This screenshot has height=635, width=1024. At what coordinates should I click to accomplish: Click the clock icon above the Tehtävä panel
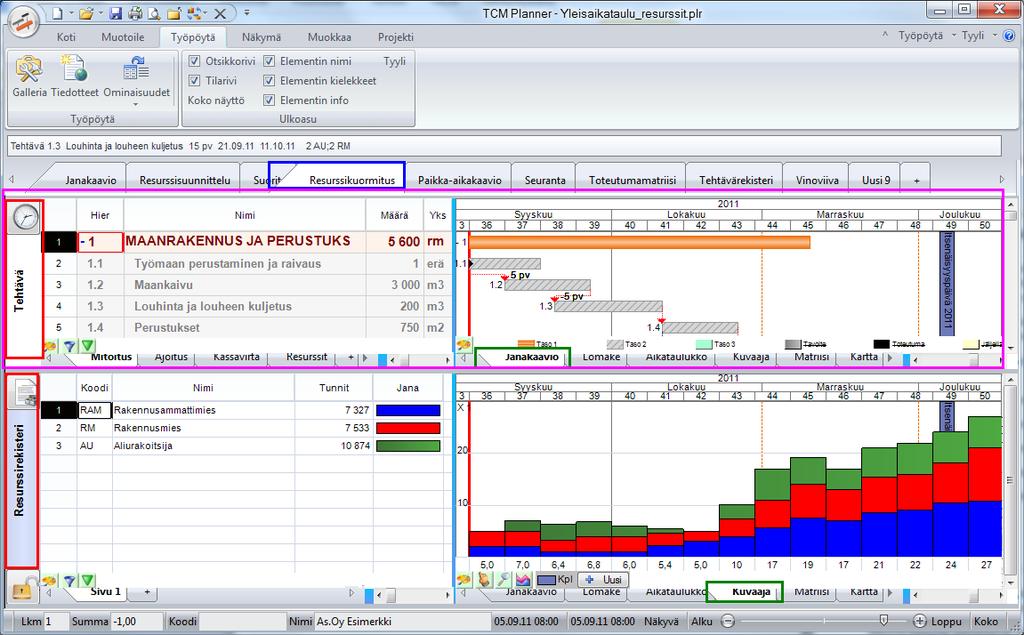[x=25, y=217]
